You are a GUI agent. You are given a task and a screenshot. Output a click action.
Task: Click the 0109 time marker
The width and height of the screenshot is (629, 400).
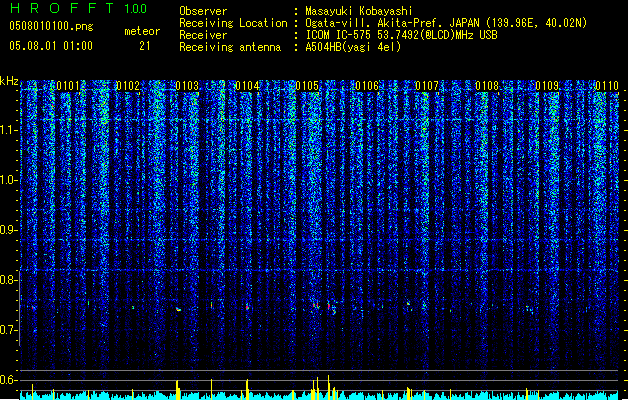pyautogui.click(x=547, y=86)
